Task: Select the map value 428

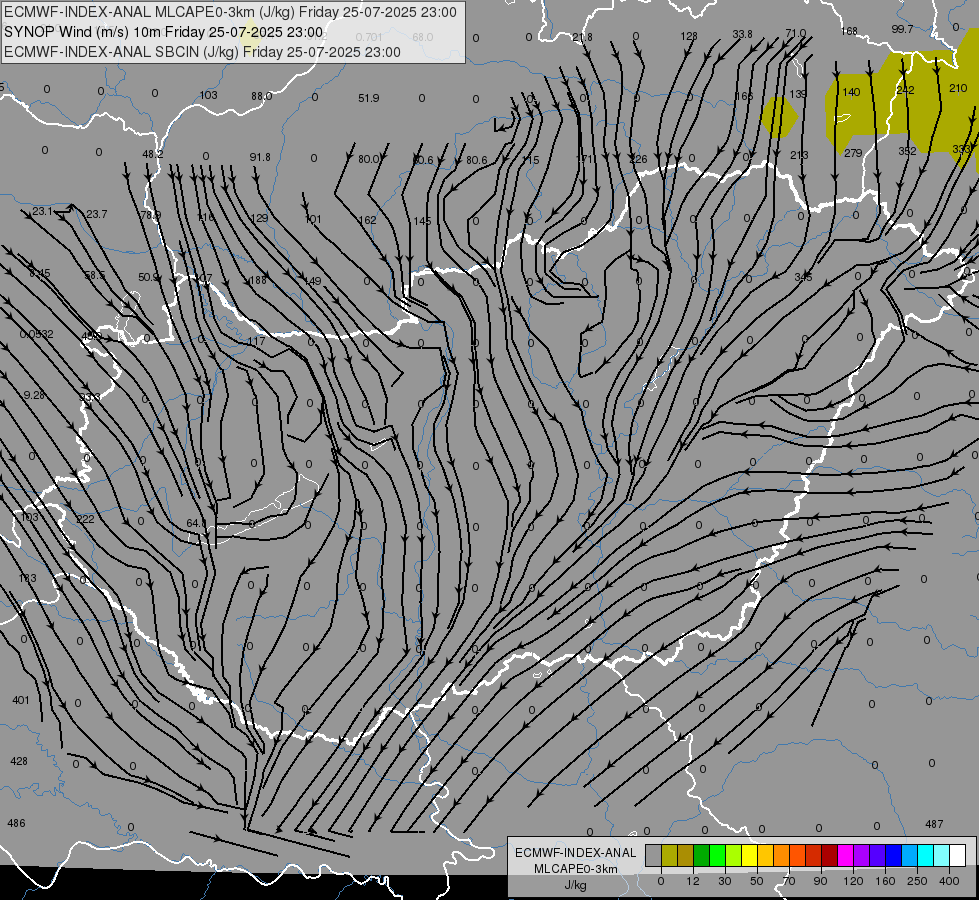Action: [19, 761]
